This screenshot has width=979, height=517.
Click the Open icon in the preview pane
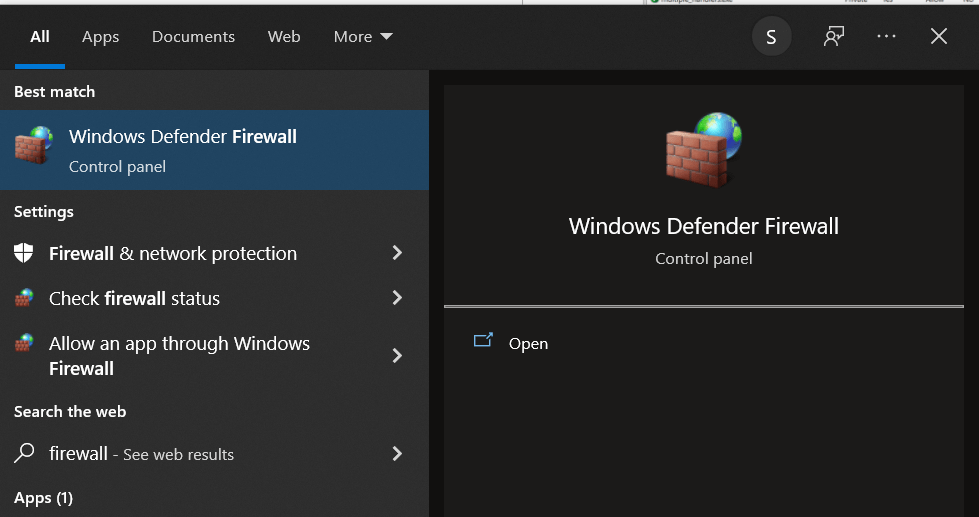click(x=483, y=342)
